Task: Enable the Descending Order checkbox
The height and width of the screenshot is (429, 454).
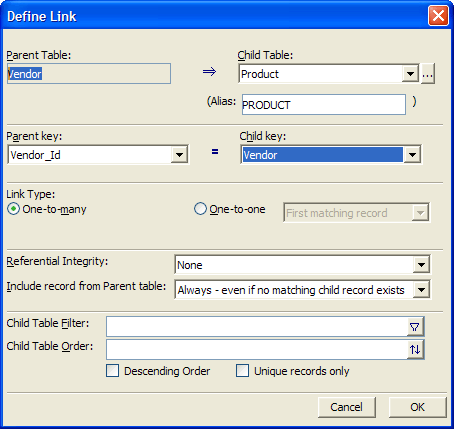Action: point(113,371)
